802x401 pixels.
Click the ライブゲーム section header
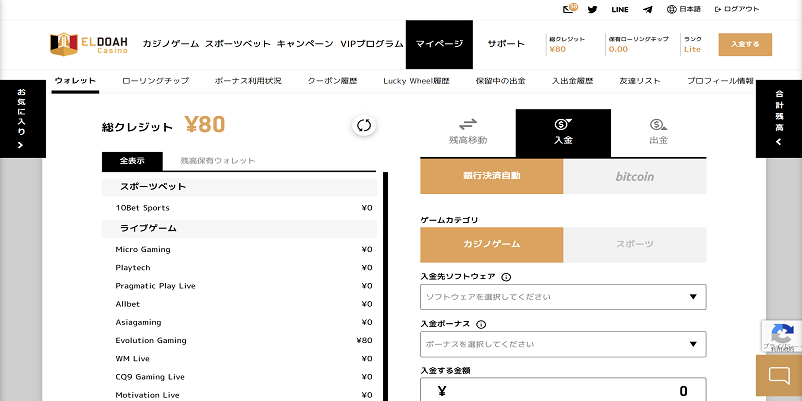point(239,229)
